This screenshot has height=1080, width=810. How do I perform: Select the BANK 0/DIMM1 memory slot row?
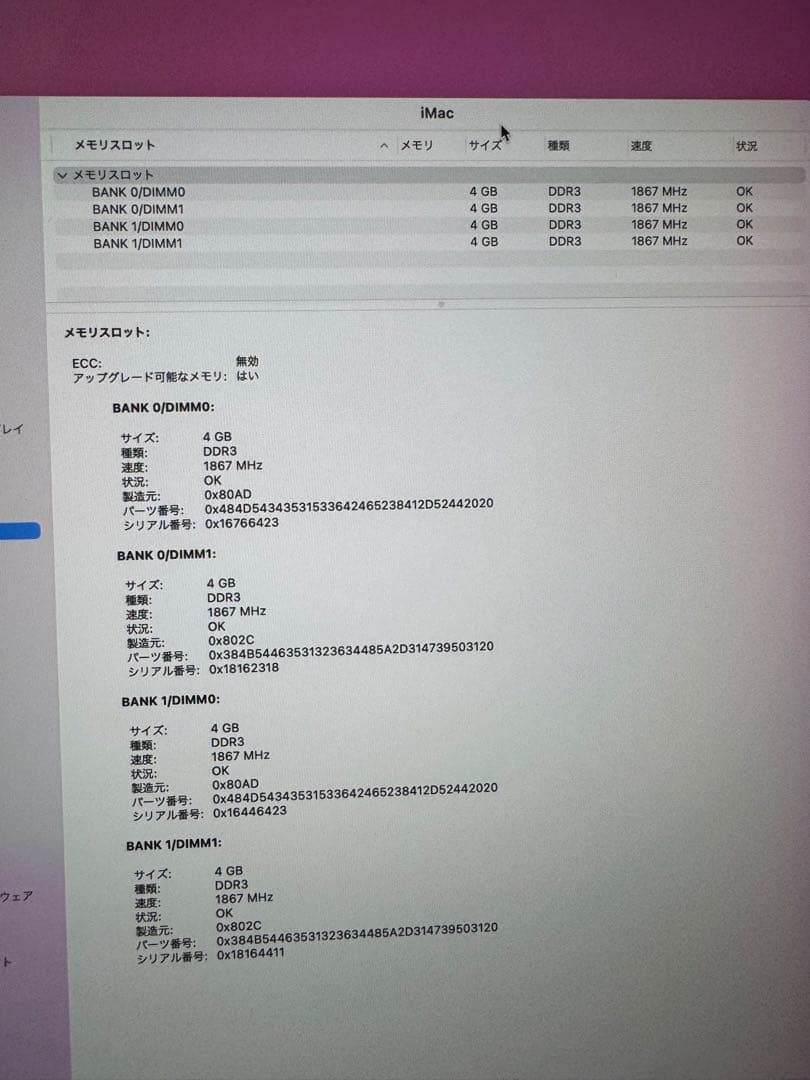point(137,208)
